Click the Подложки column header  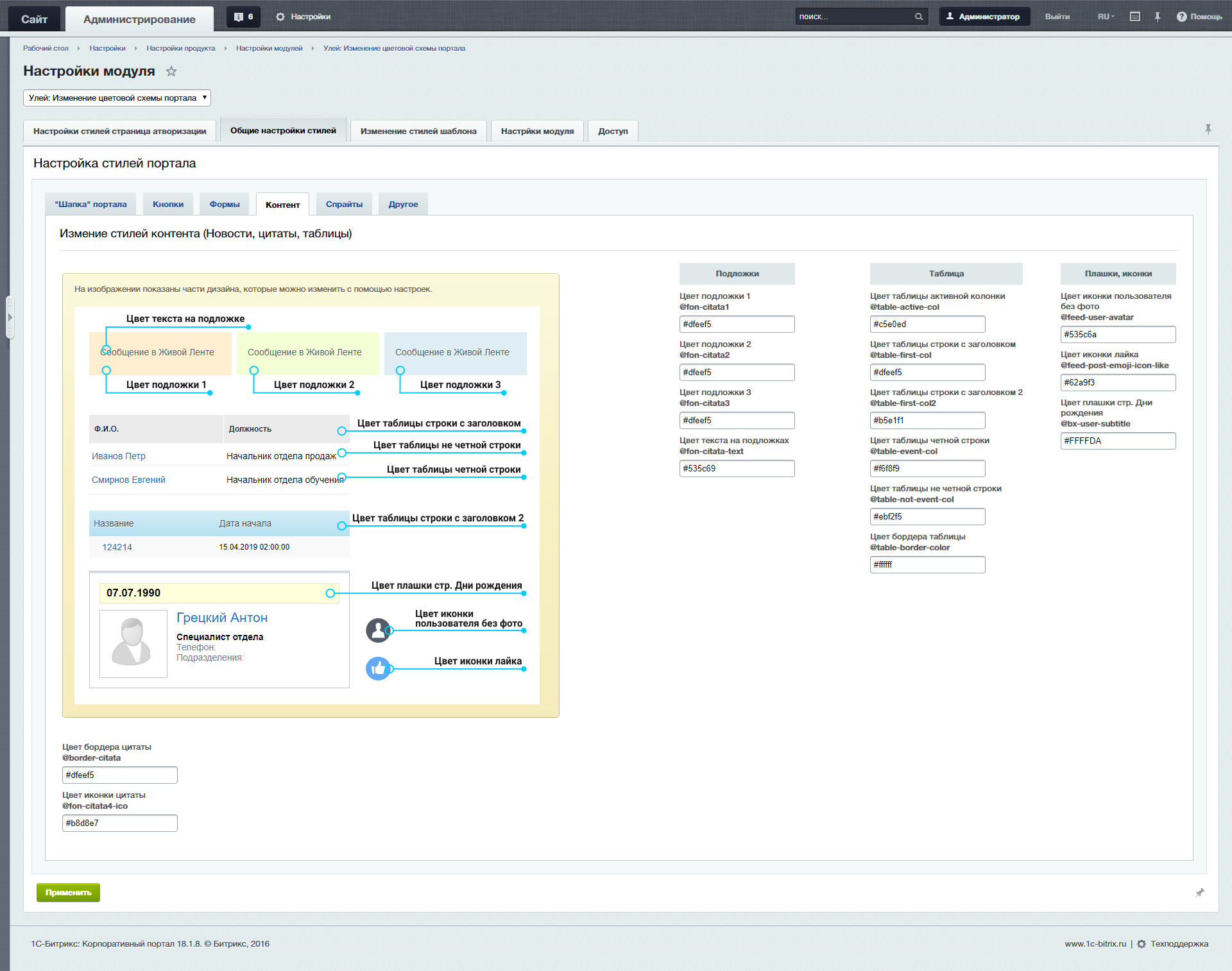737,273
